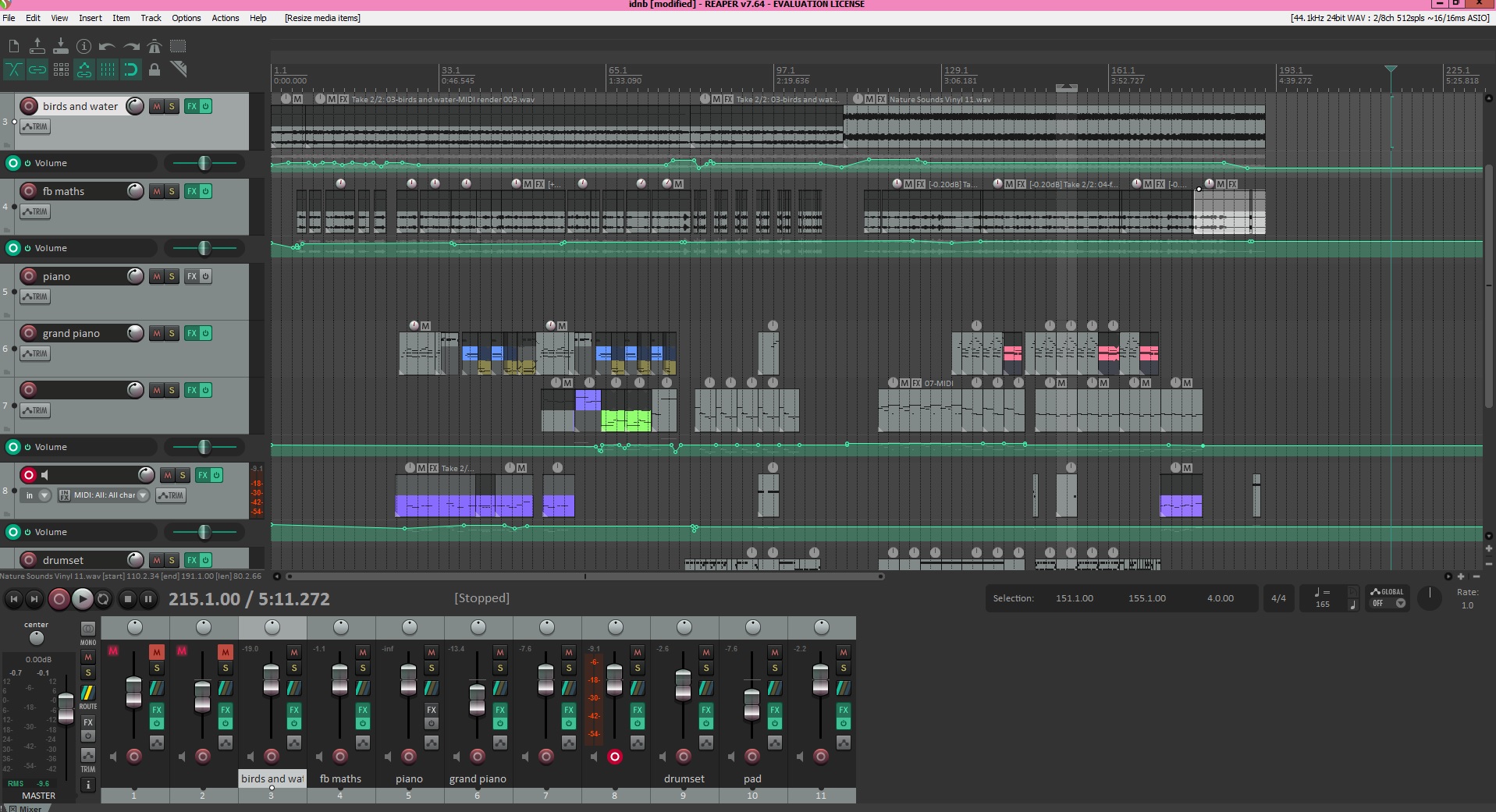
Task: Click the transport Play button
Action: coord(82,599)
